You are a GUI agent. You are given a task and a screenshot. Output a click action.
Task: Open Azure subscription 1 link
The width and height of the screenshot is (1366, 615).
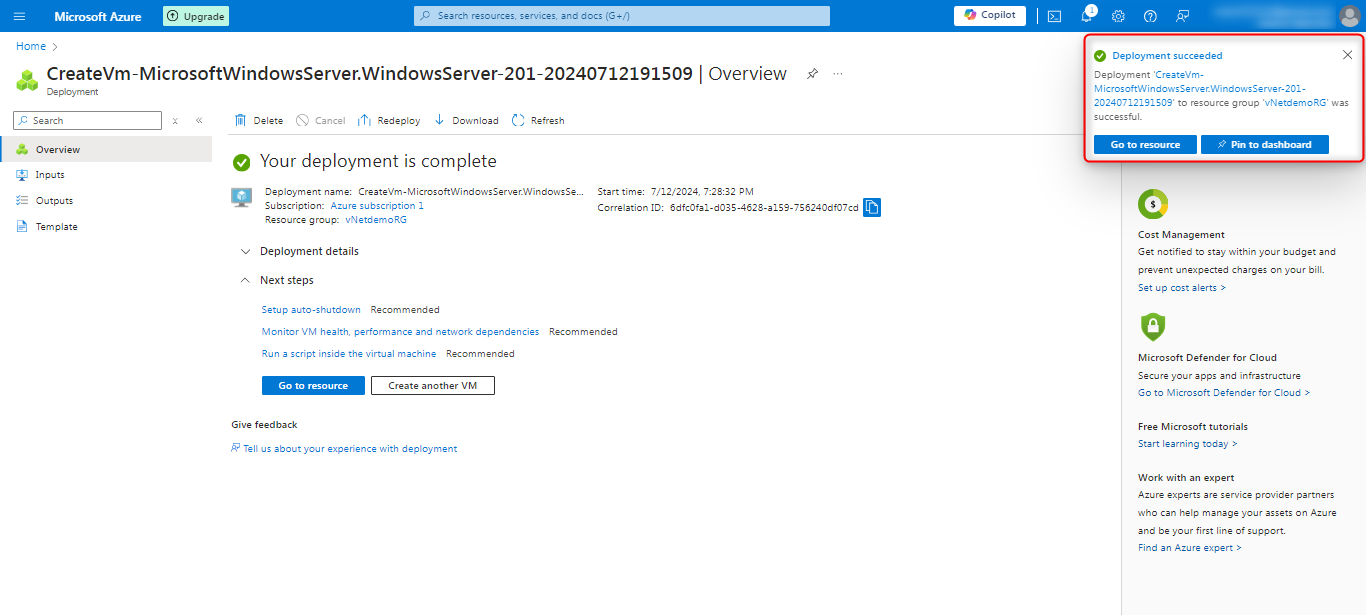[x=377, y=205]
